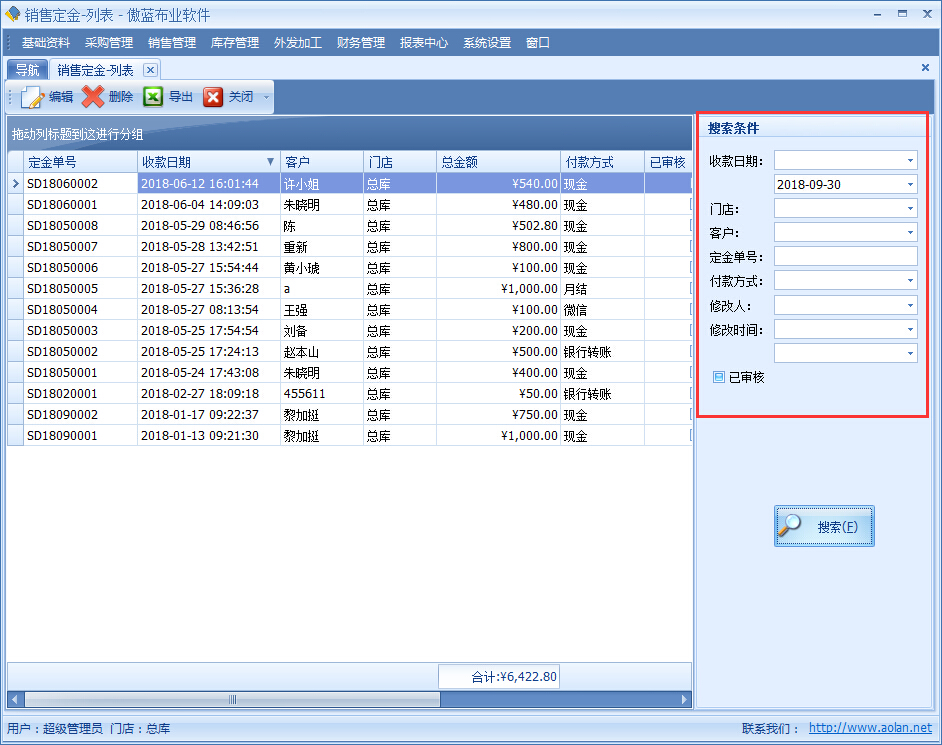Screen dimensions: 942x745
Task: Click the 导出 (export) toolbar icon
Action: 154,97
